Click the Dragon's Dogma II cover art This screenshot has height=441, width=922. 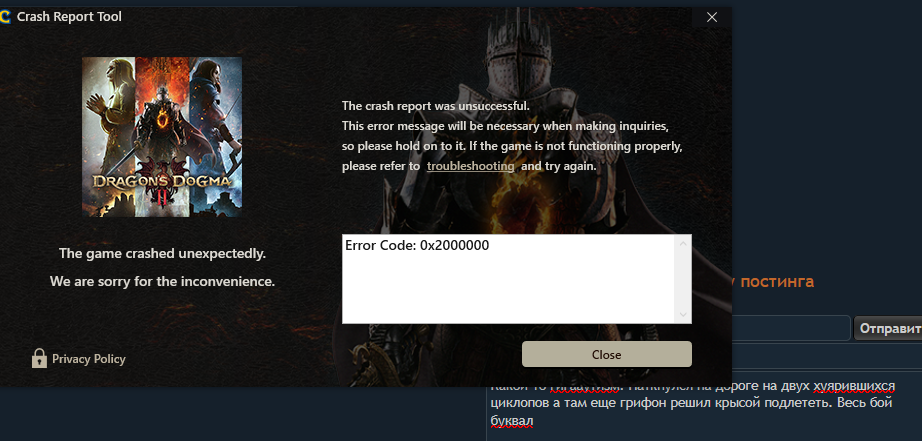(x=162, y=136)
